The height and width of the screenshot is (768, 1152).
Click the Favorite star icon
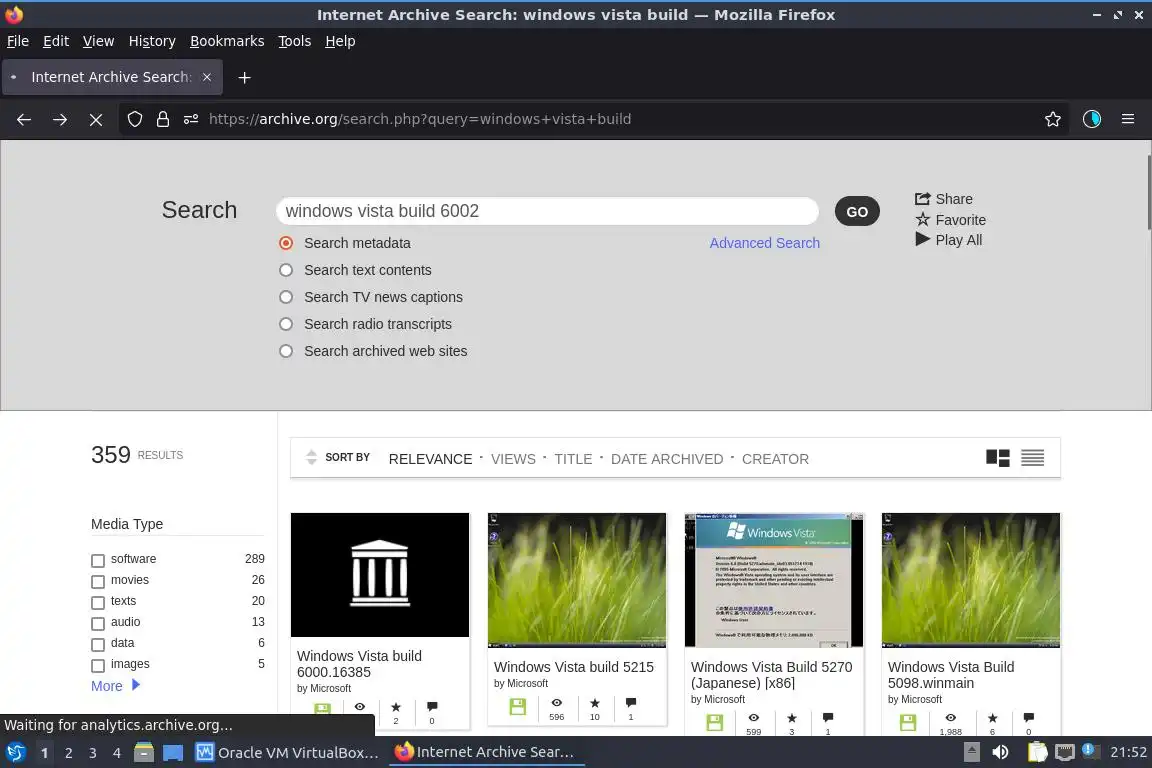click(x=923, y=219)
